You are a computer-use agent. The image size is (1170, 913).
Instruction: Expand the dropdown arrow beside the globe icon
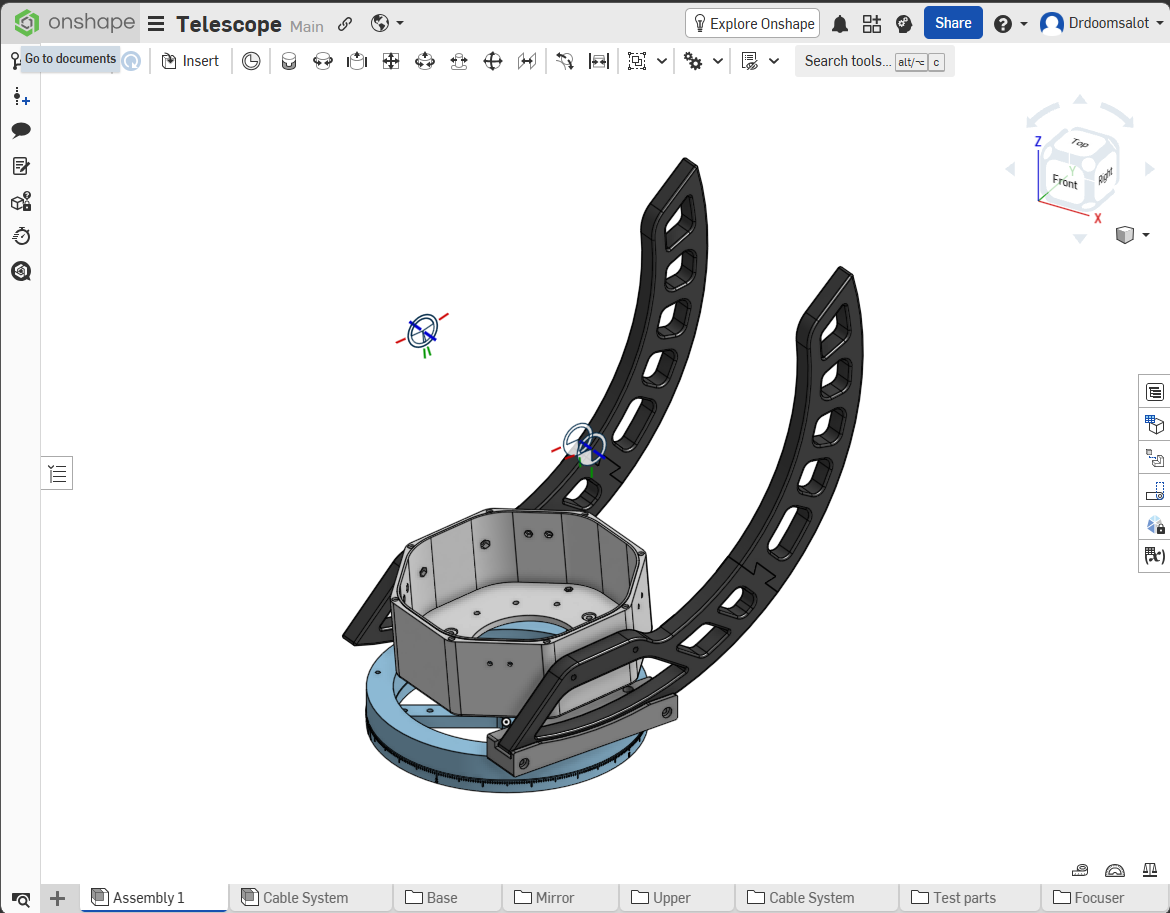pos(400,23)
